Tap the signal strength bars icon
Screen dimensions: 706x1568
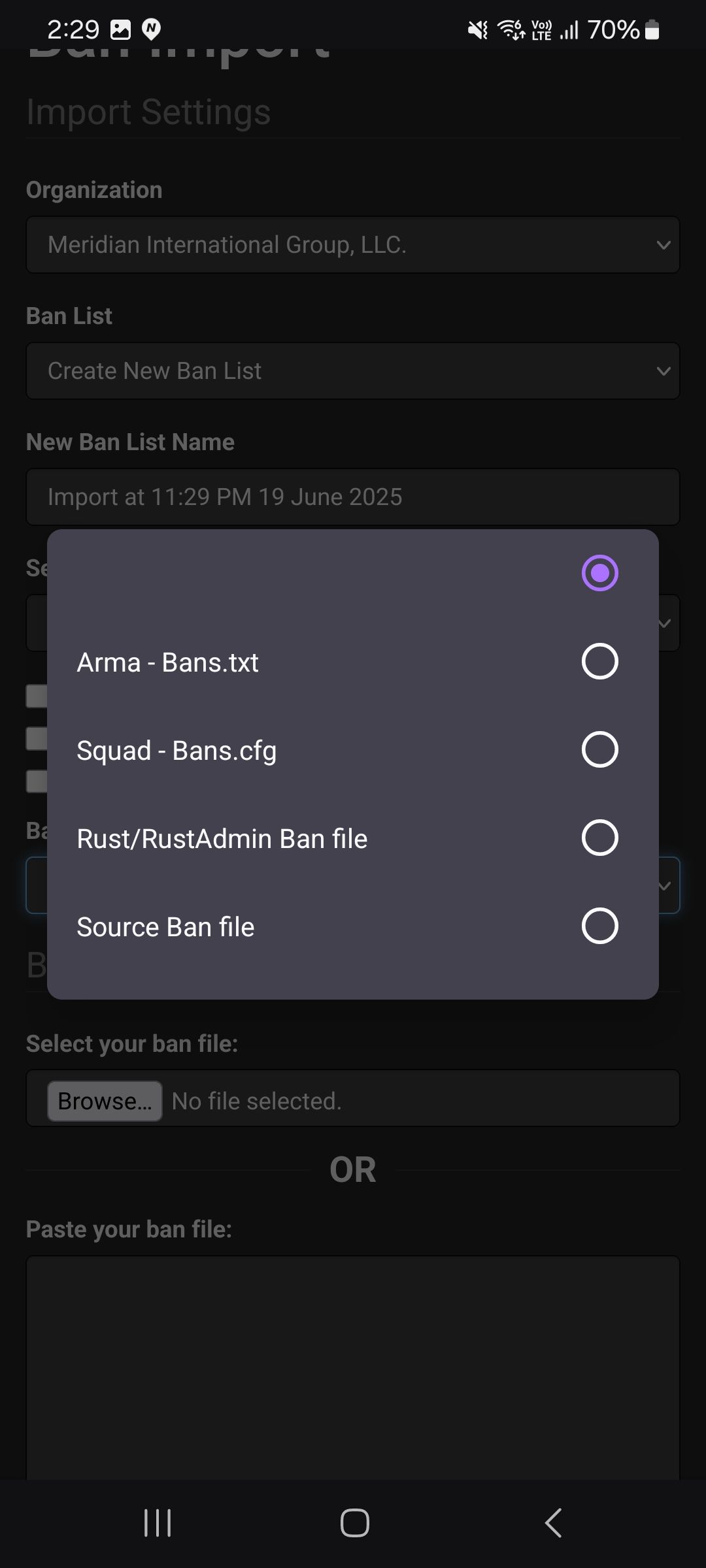point(569,29)
